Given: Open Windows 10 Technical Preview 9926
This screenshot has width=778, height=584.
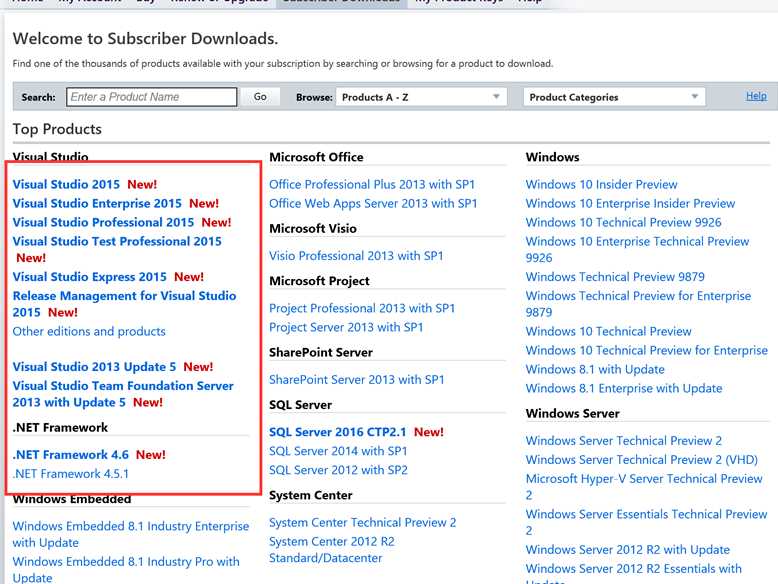Looking at the screenshot, I should [x=623, y=222].
